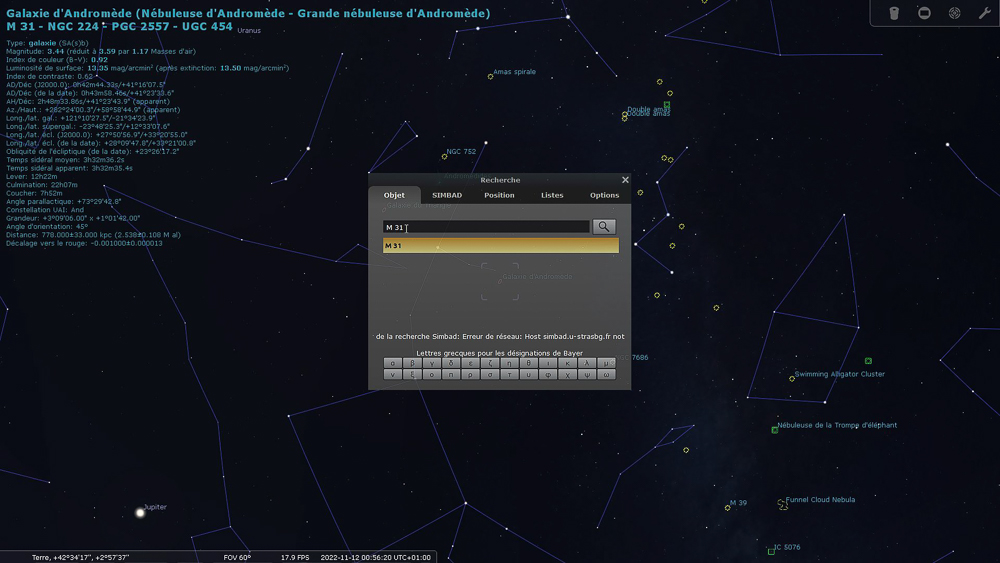
Task: Select the Double amas cluster marker
Action: pos(624,115)
